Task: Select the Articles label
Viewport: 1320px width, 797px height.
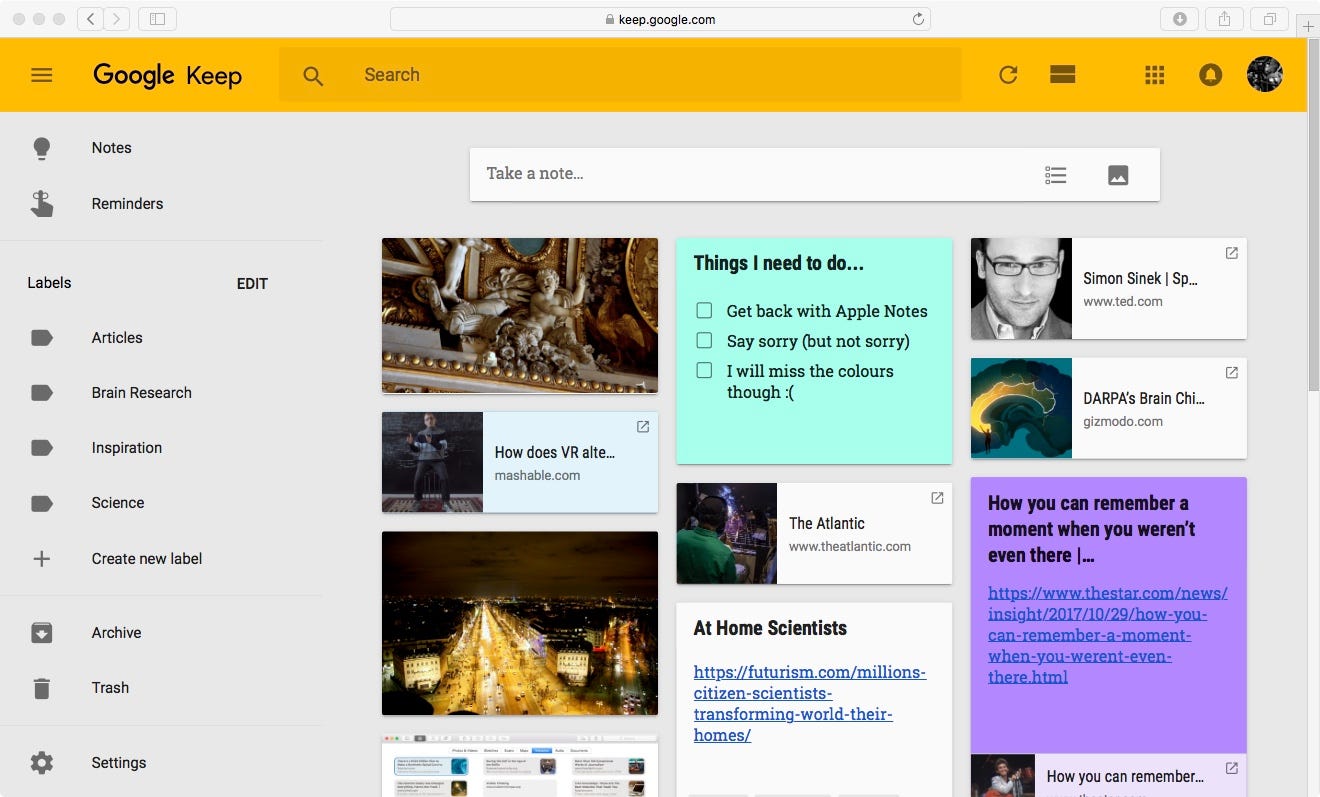Action: click(117, 338)
